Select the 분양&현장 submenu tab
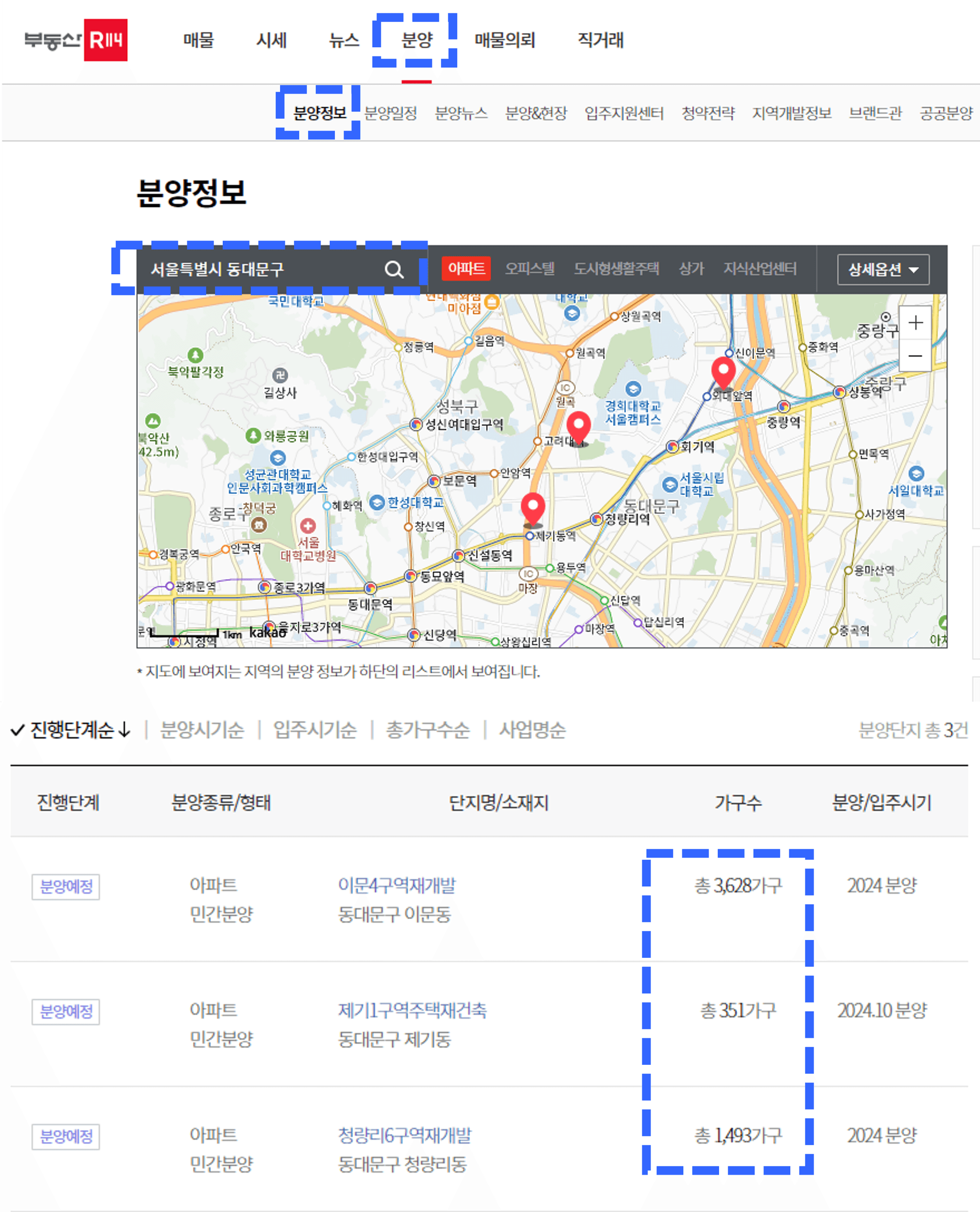Viewport: 980px width, 1212px height. 536,113
